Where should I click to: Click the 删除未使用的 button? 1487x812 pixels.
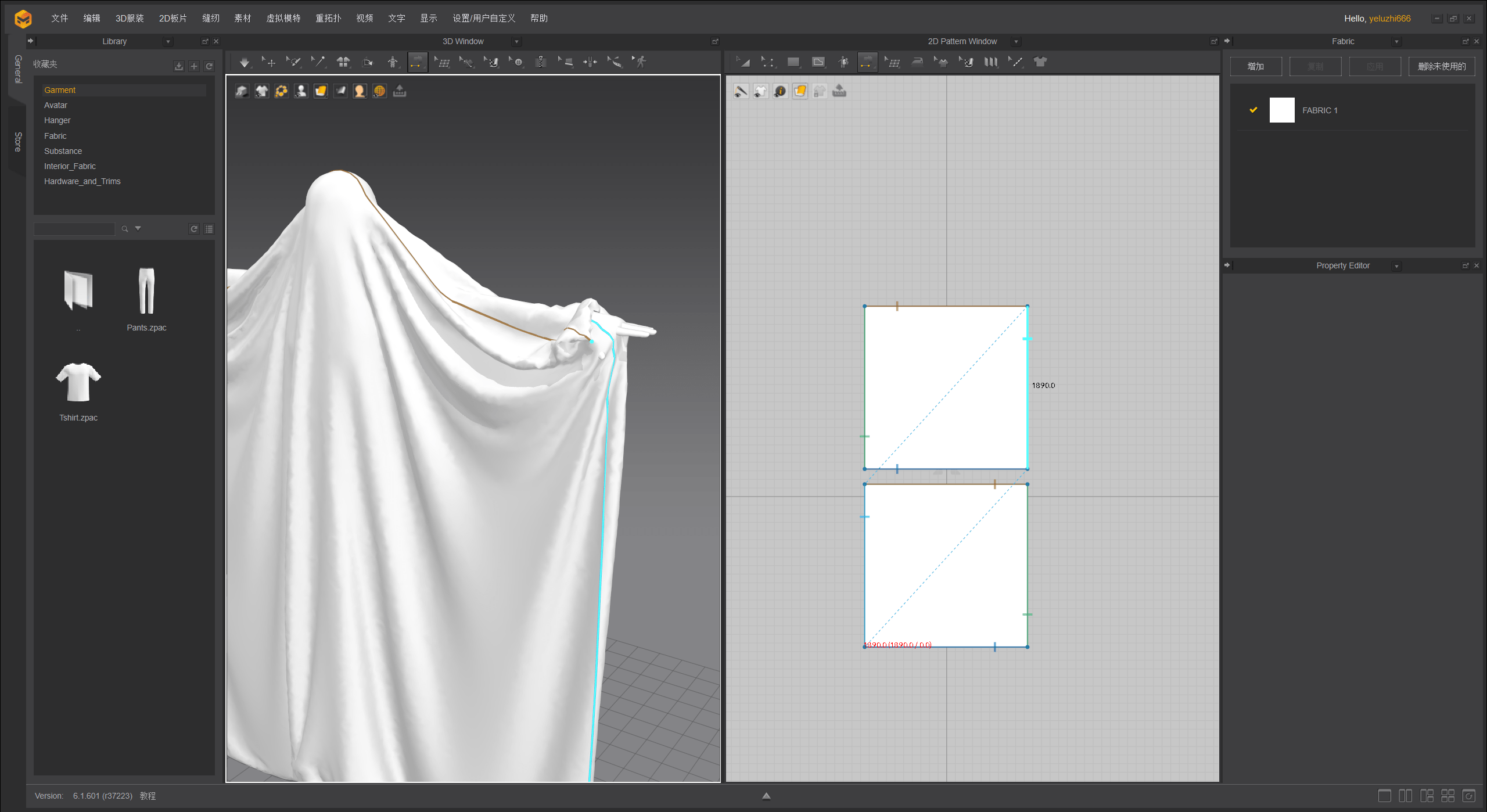tap(1441, 67)
